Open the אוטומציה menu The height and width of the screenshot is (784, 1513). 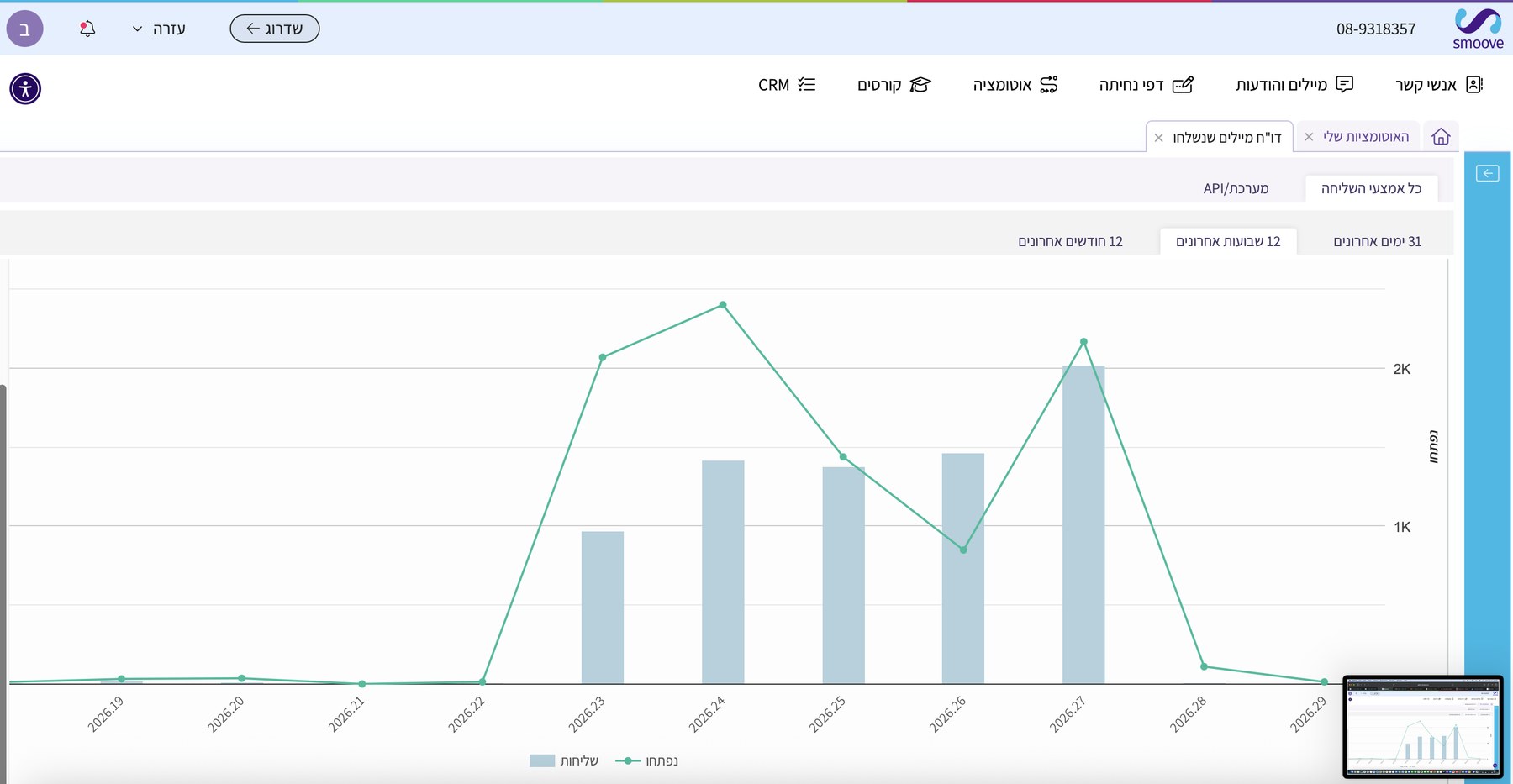(1015, 85)
